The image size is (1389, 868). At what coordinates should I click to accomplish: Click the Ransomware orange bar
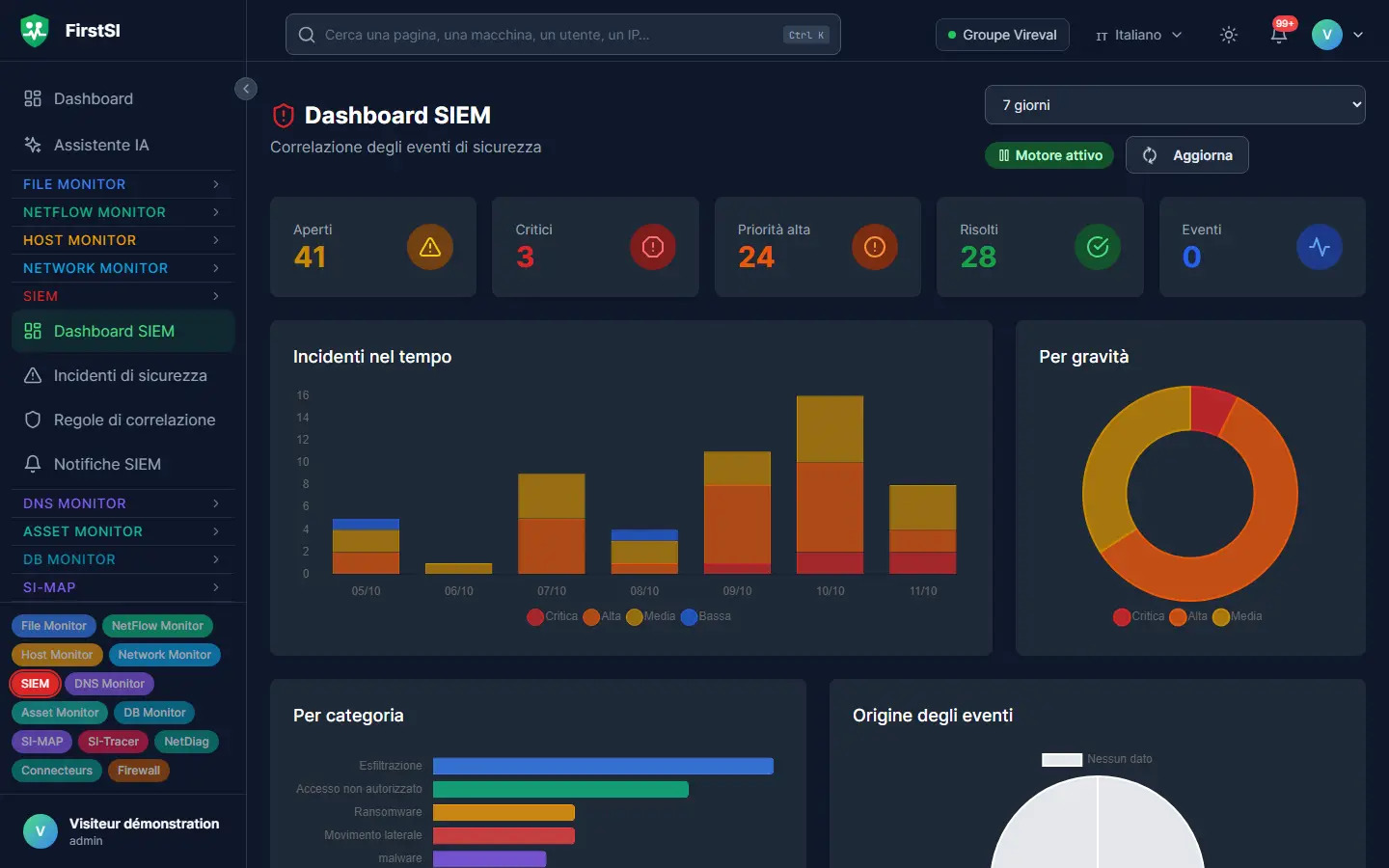[x=504, y=812]
